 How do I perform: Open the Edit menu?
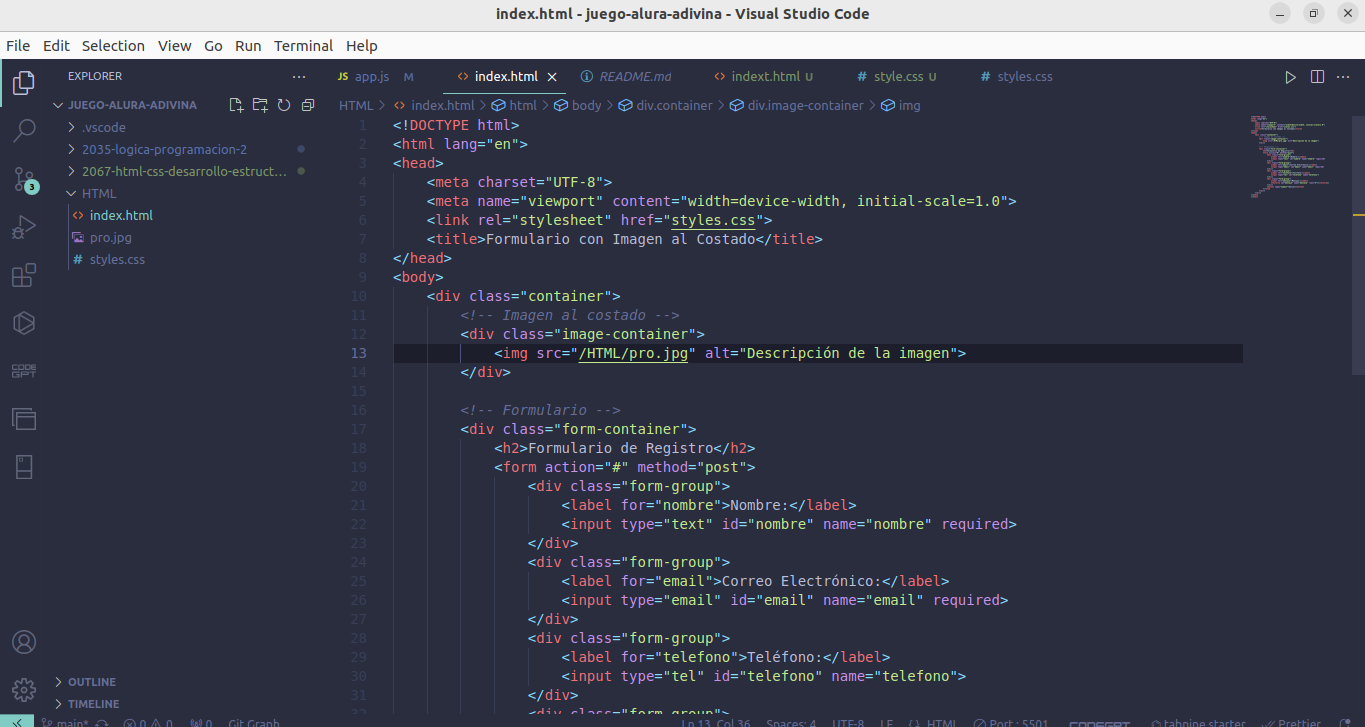[56, 46]
